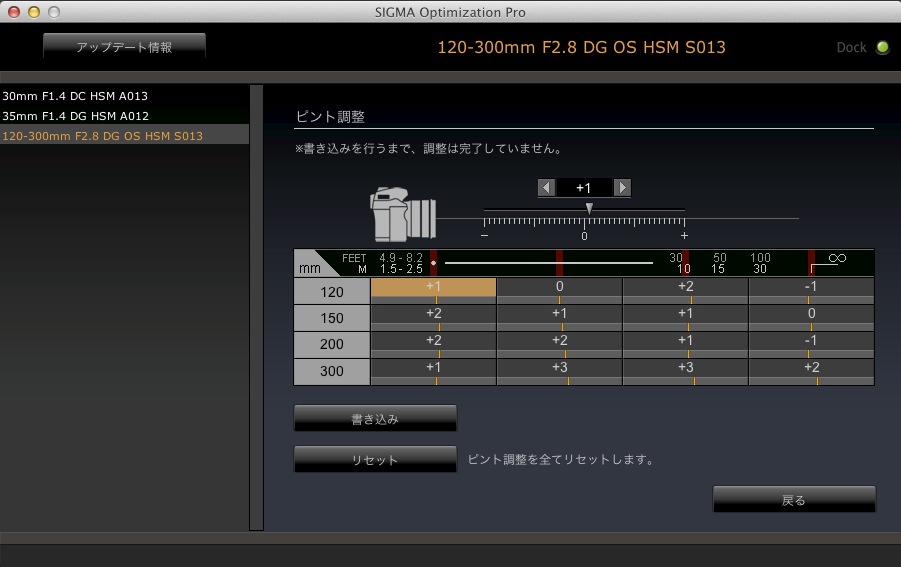Image resolution: width=901 pixels, height=567 pixels.
Task: Select 120mm row infinity cell showing -1
Action: pyautogui.click(x=811, y=291)
